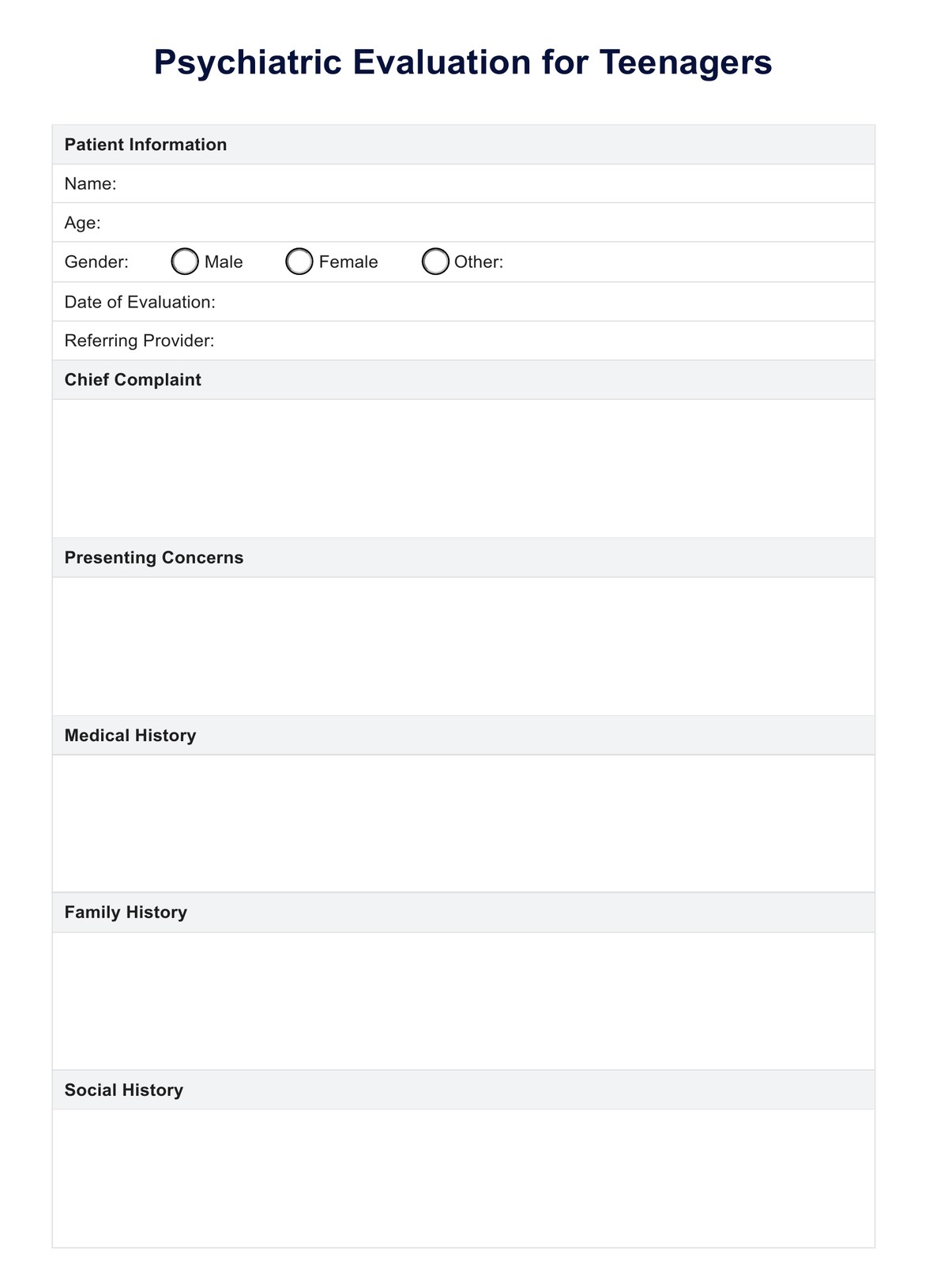Click the Social History section header
This screenshot has width=929, height=1288.
coord(124,1090)
